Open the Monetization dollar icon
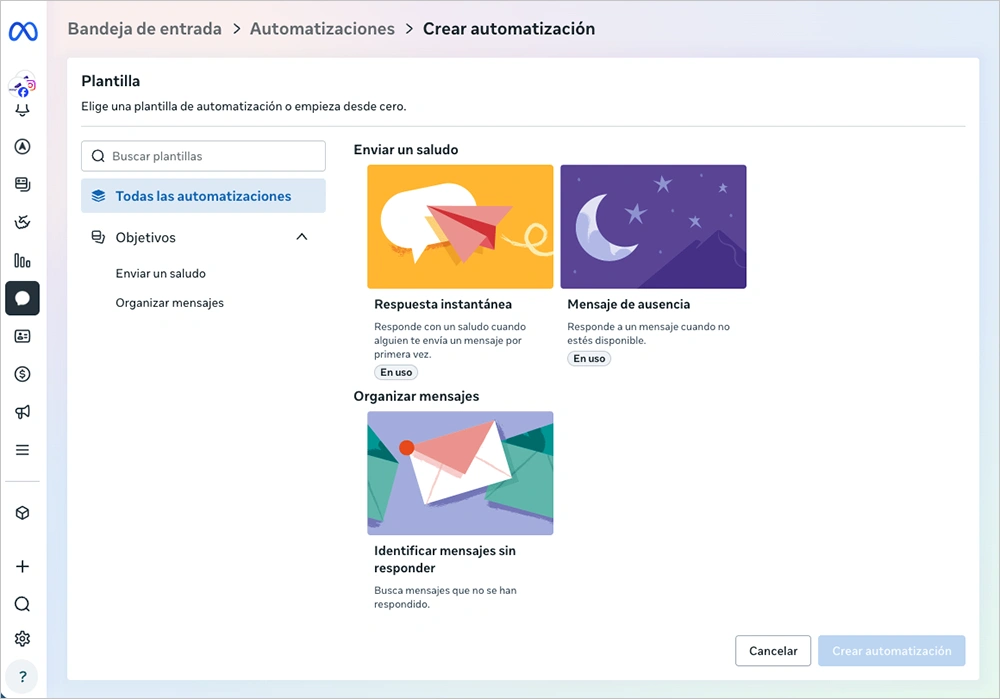Screen dimensions: 1000x699 coord(22,373)
